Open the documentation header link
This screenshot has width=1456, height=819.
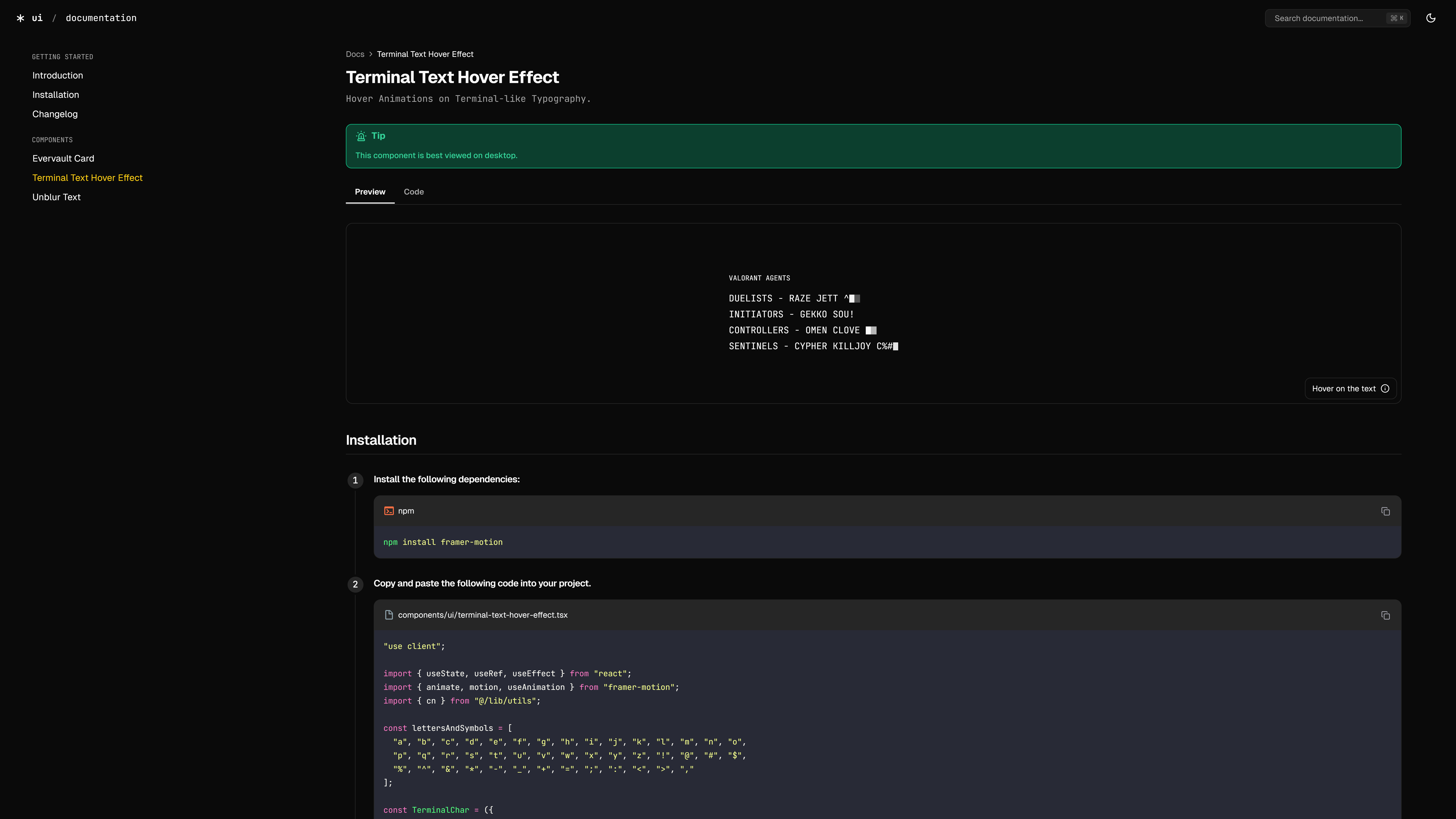(x=101, y=18)
